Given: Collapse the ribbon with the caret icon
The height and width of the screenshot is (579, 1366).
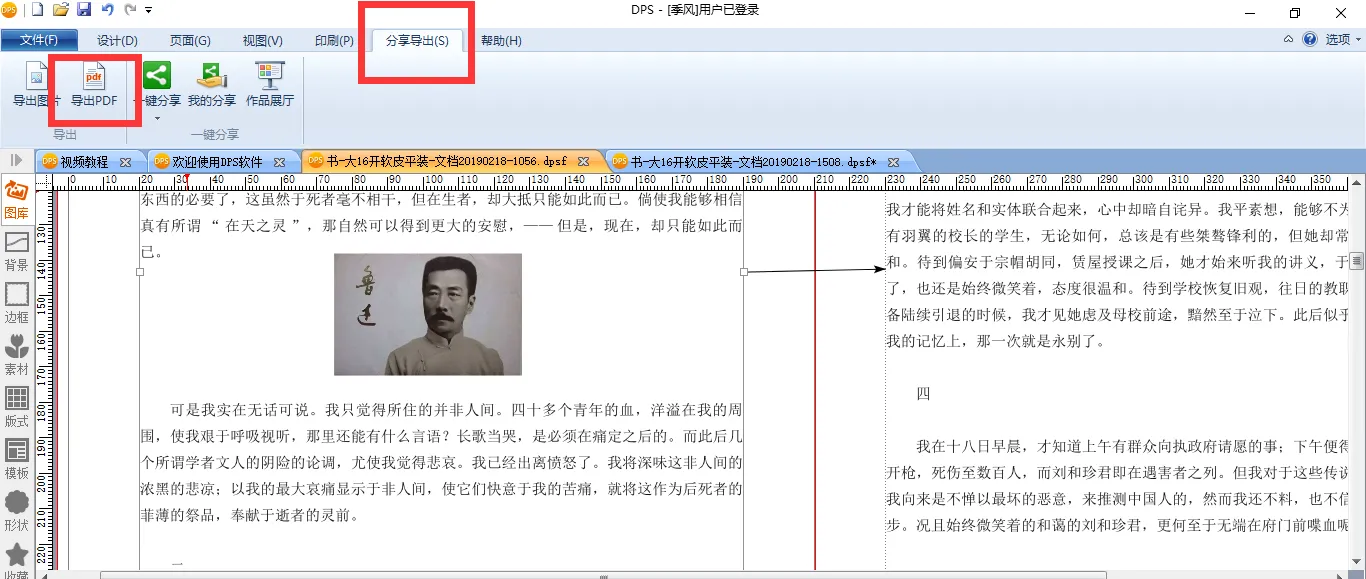Looking at the screenshot, I should pyautogui.click(x=1288, y=40).
